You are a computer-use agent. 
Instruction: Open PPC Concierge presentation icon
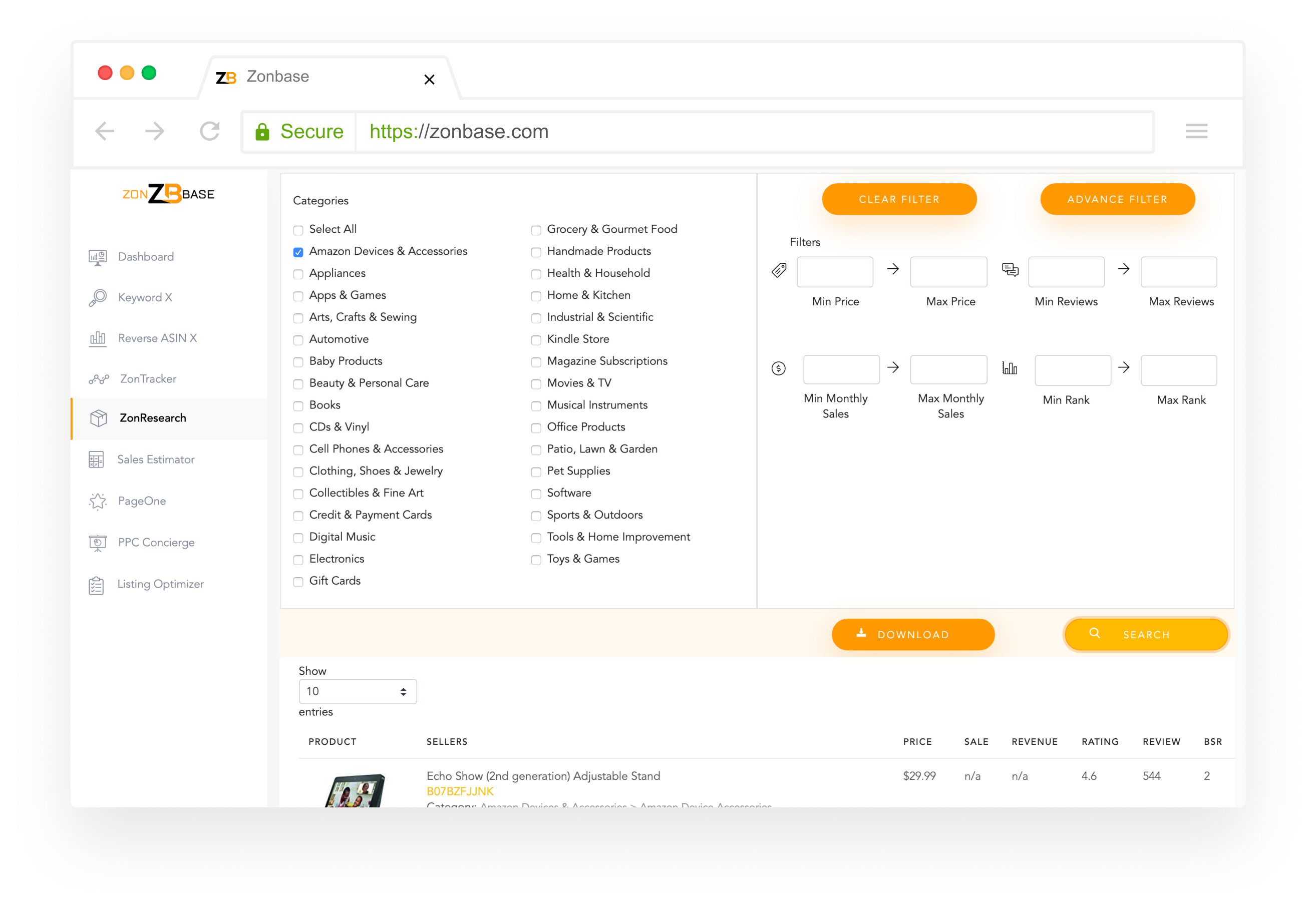click(98, 543)
